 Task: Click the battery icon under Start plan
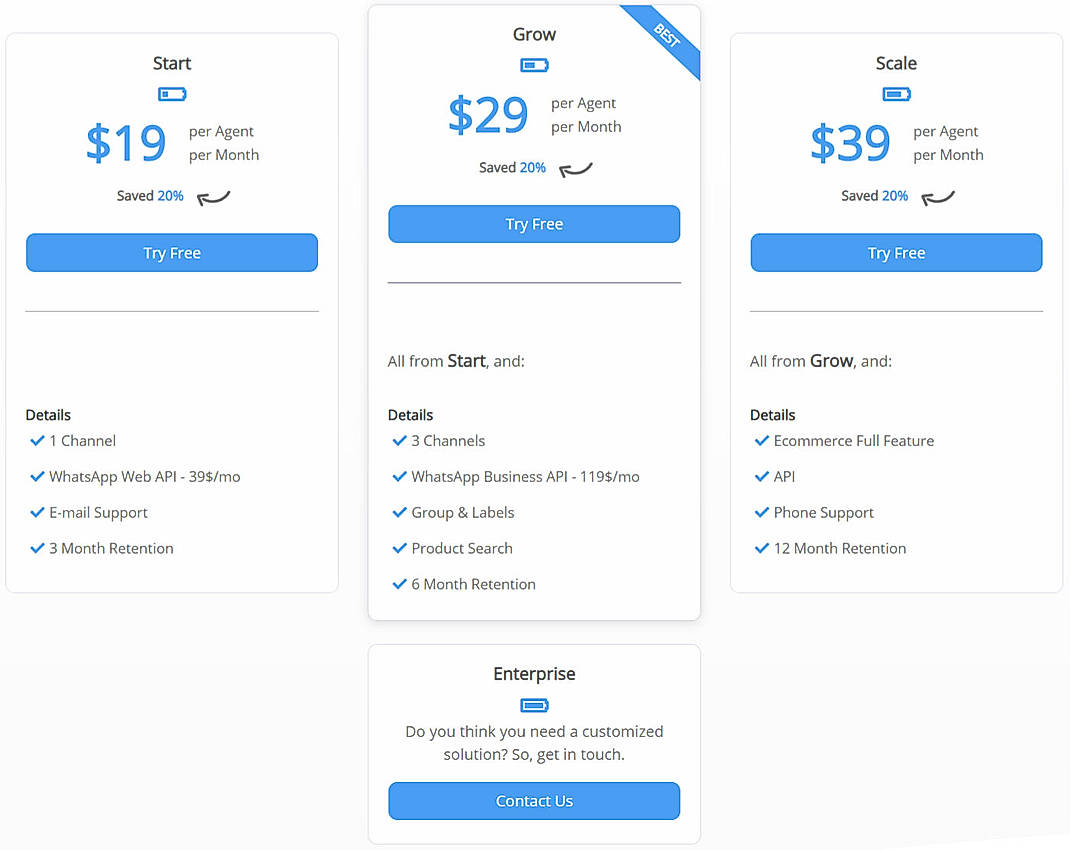pyautogui.click(x=172, y=94)
